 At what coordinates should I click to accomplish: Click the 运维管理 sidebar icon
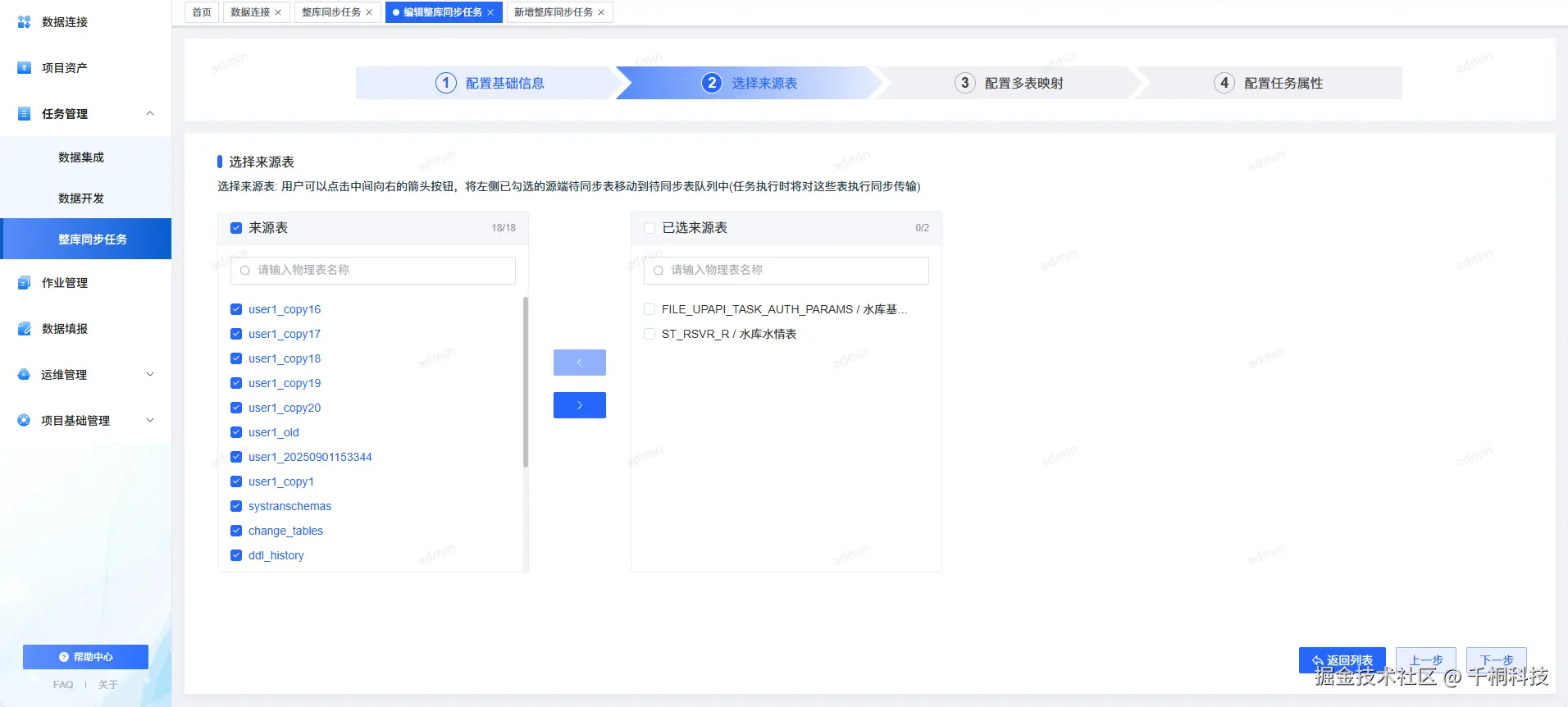24,375
